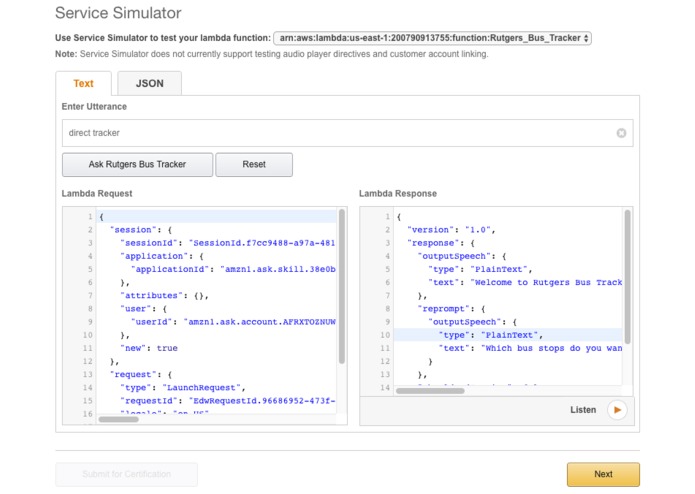
Task: Click line 9 "outputSpeech": { under reprompt
Action: [x=472, y=322]
